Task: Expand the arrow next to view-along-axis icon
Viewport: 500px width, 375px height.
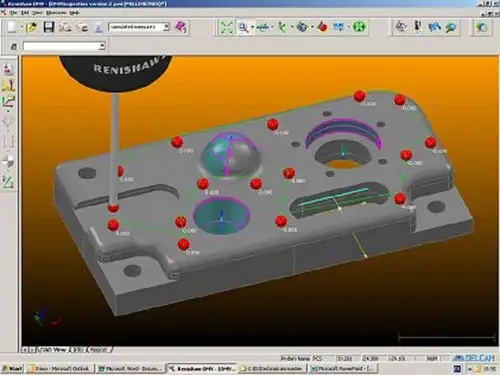Action: 272,27
